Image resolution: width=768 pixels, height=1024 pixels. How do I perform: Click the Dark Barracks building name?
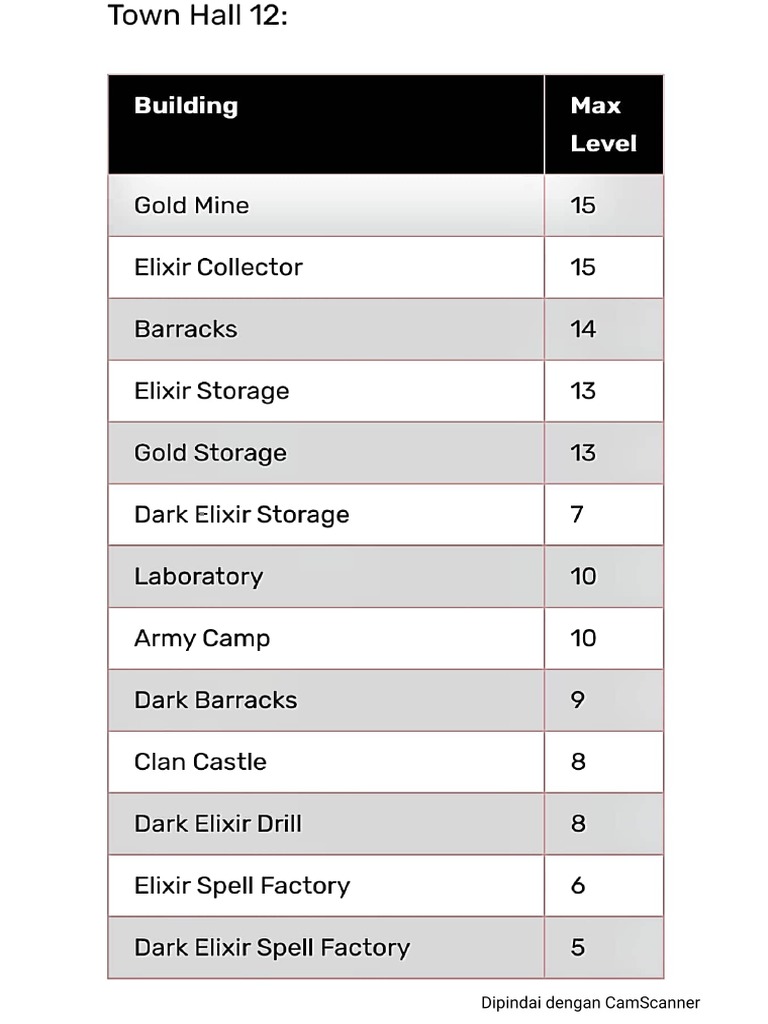tap(216, 700)
